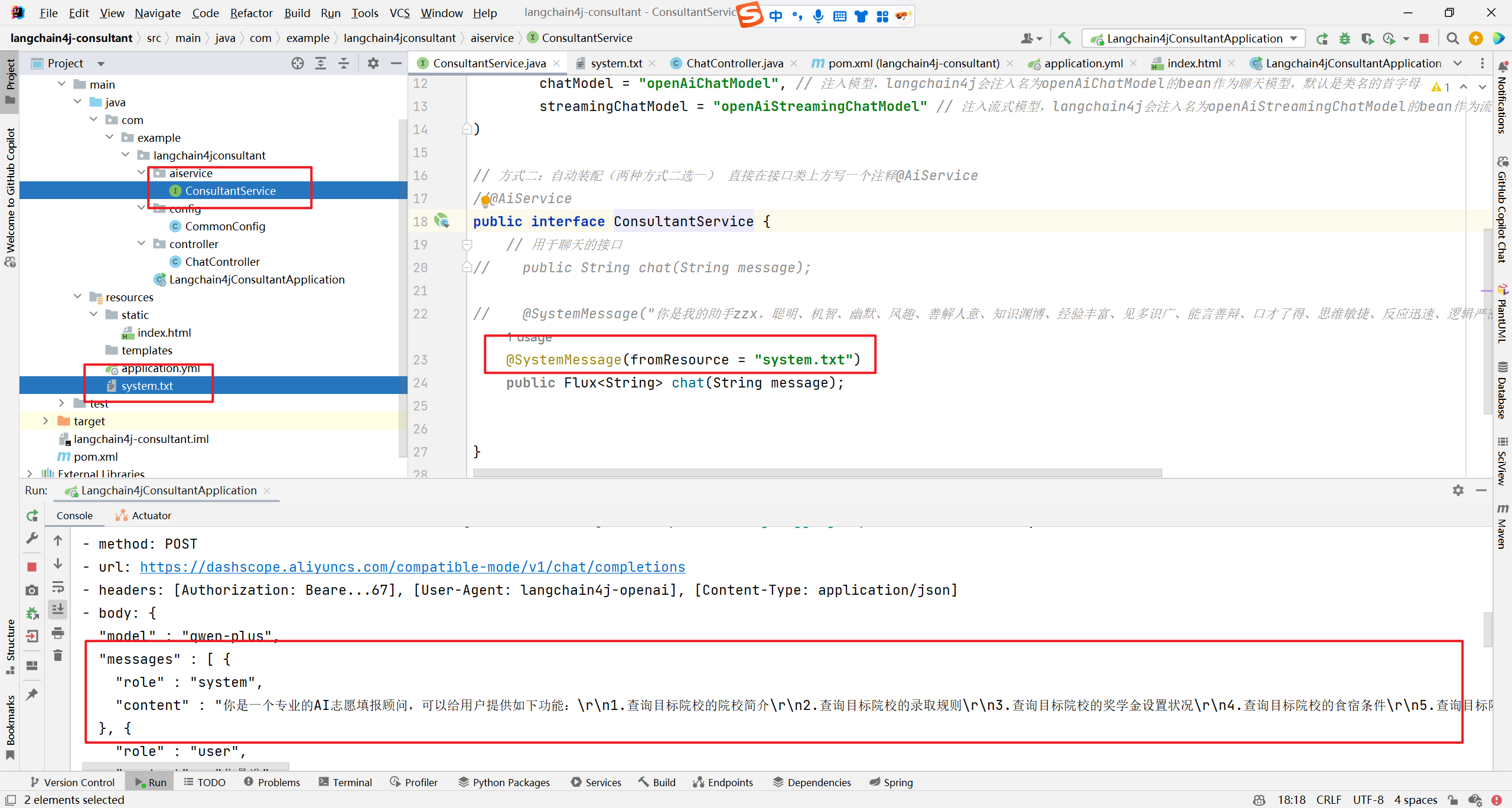The image size is (1512, 808).
Task: Select index.html in the project tree
Action: pos(164,333)
